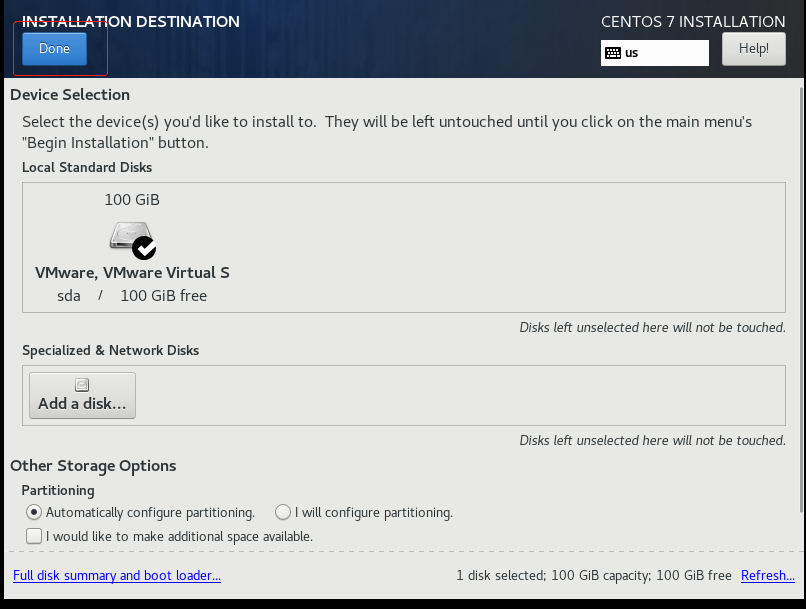The width and height of the screenshot is (806, 609).
Task: Click the 'sda / 100 GiB free' text
Action: (x=132, y=296)
